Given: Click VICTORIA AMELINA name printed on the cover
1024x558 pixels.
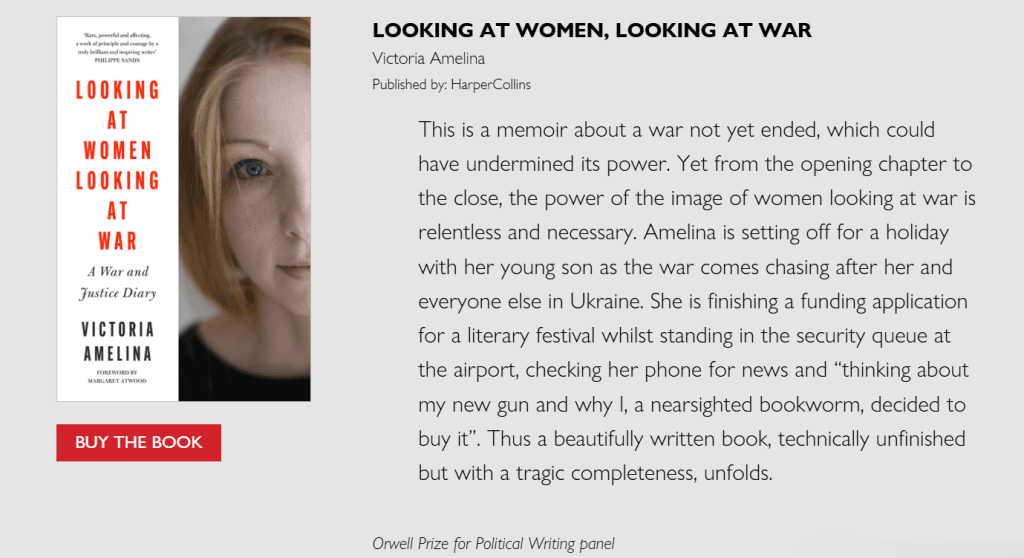Looking at the screenshot, I should (x=118, y=341).
